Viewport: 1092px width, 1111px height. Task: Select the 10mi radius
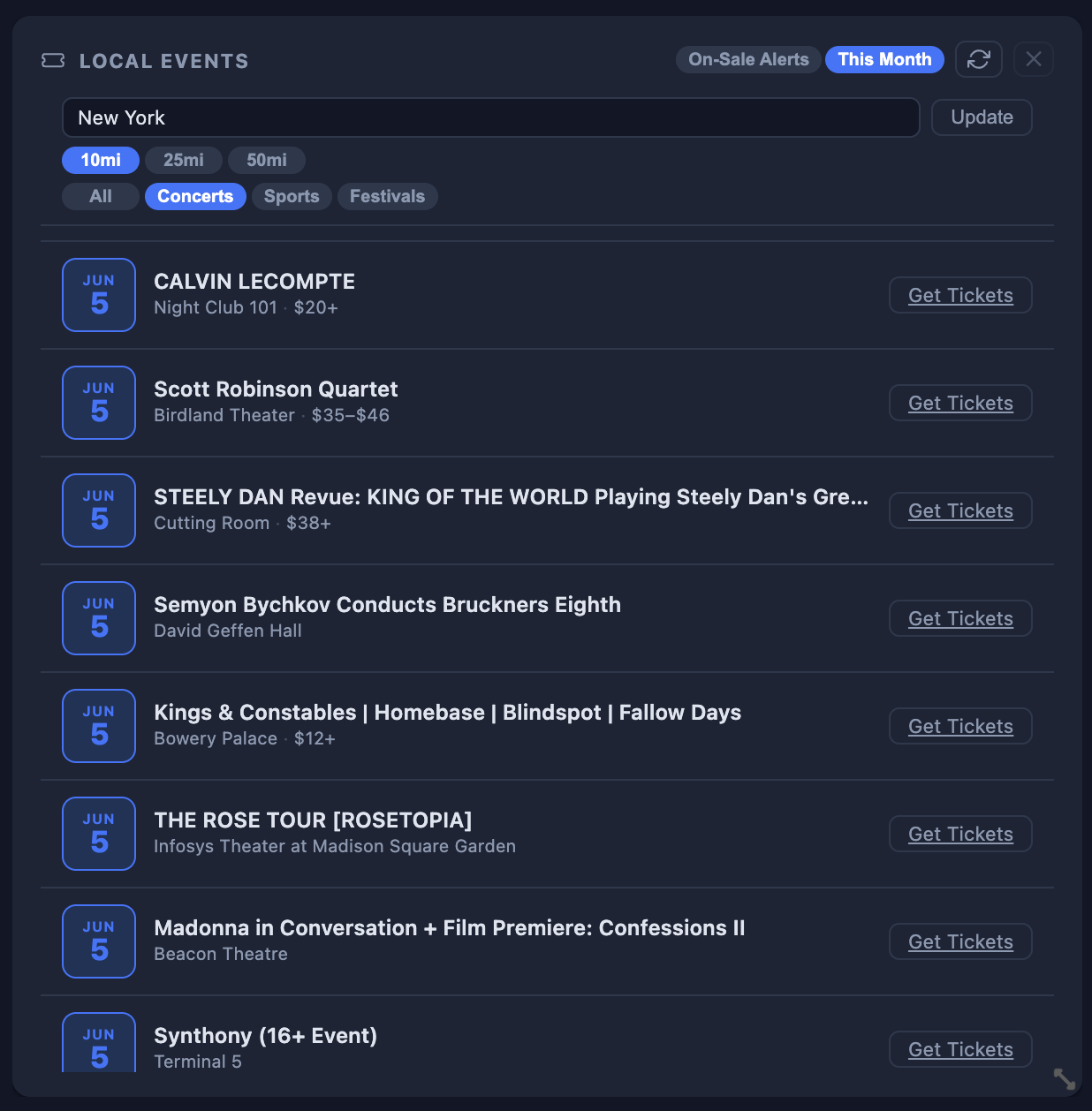pos(101,160)
